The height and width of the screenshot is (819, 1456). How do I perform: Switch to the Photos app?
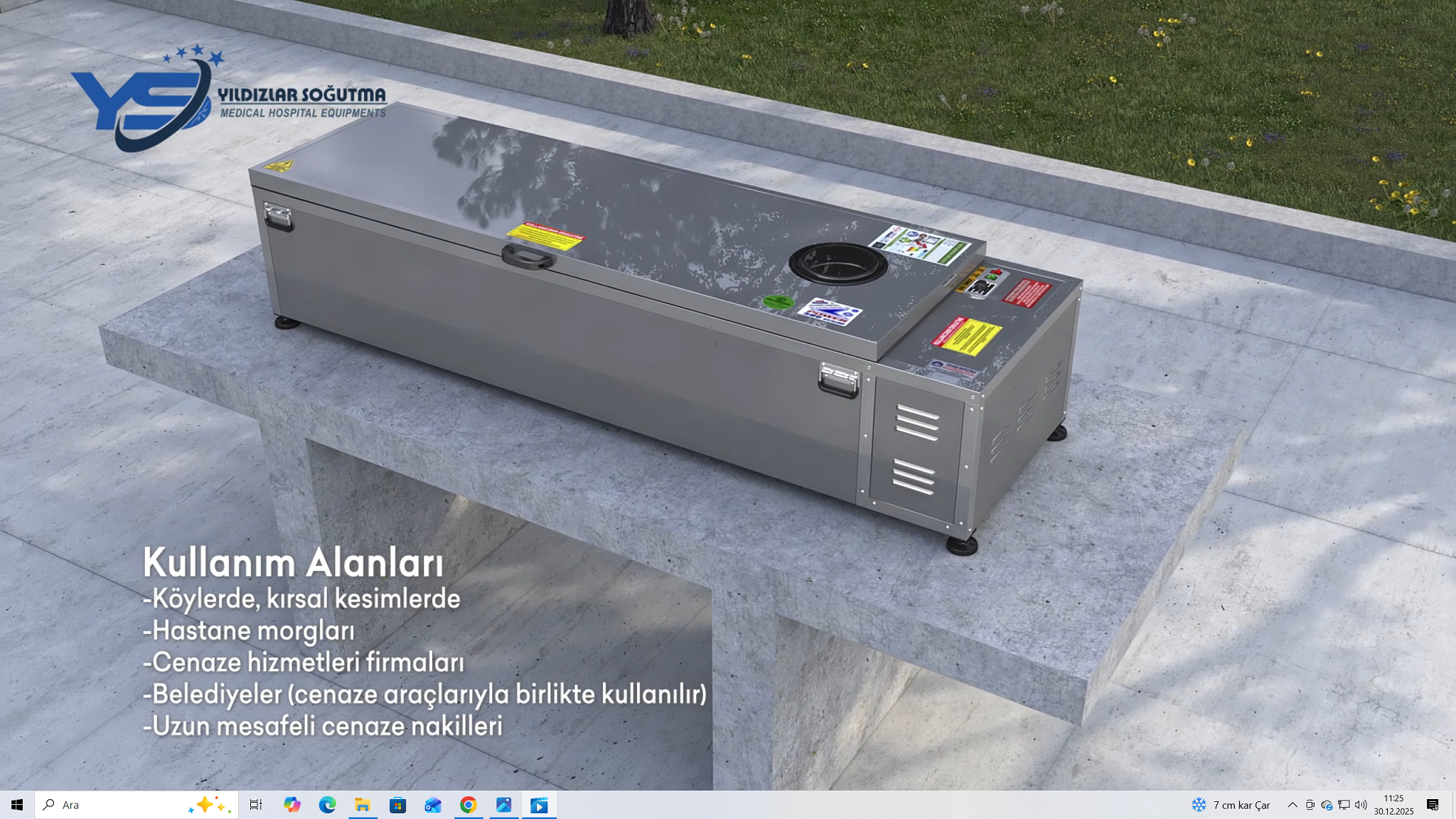click(x=503, y=805)
